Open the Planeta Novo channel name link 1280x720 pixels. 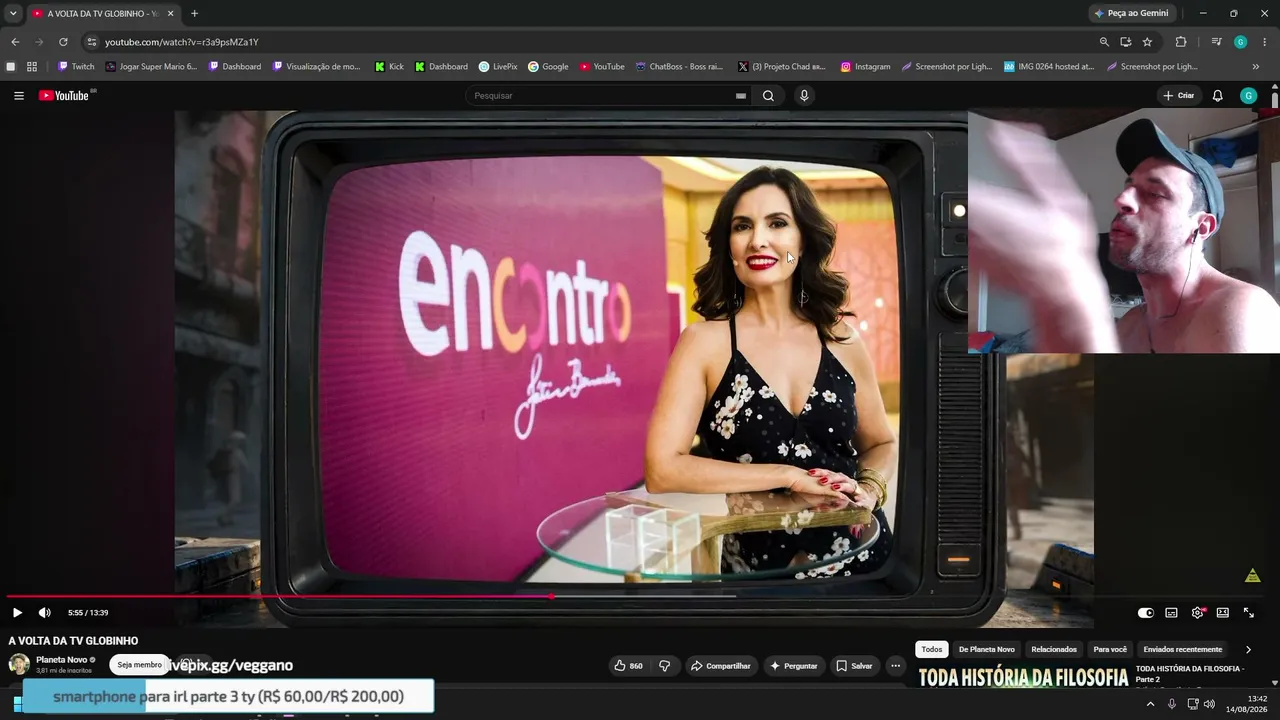[62, 660]
